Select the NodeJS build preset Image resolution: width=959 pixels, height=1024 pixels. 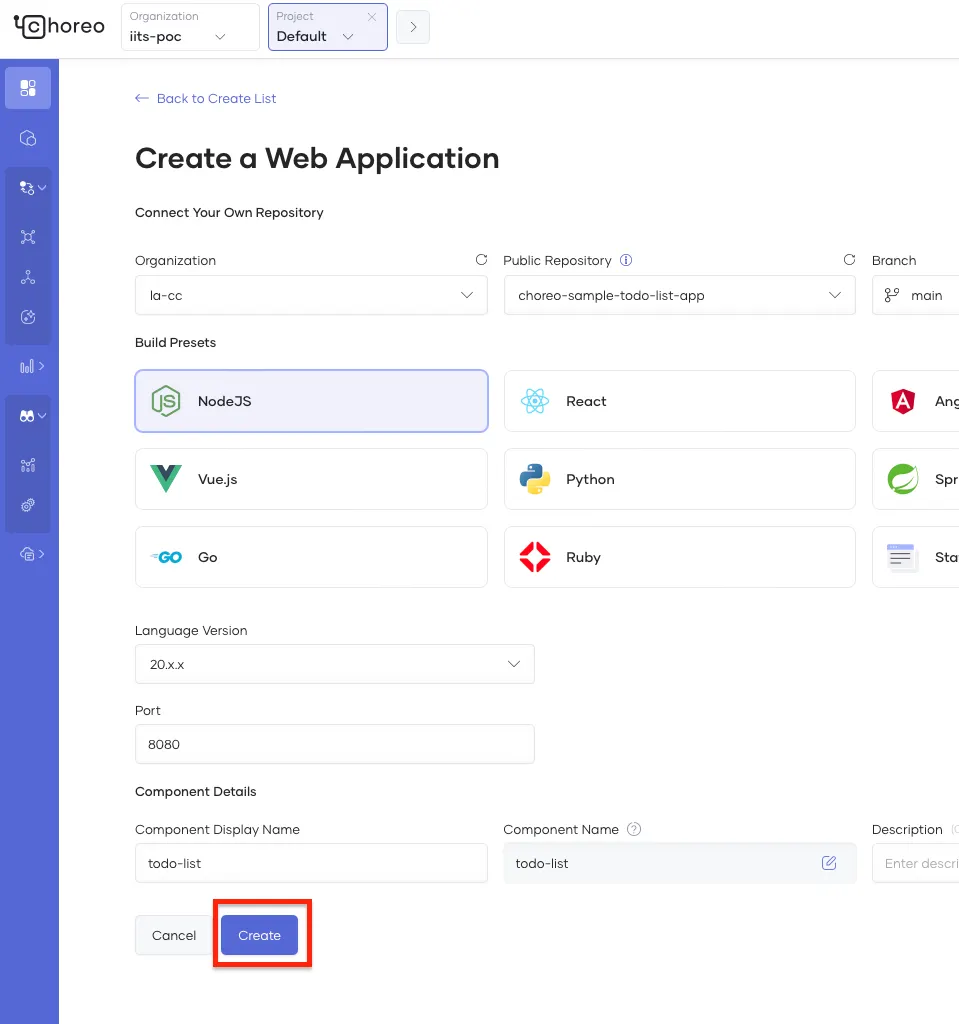(x=311, y=401)
